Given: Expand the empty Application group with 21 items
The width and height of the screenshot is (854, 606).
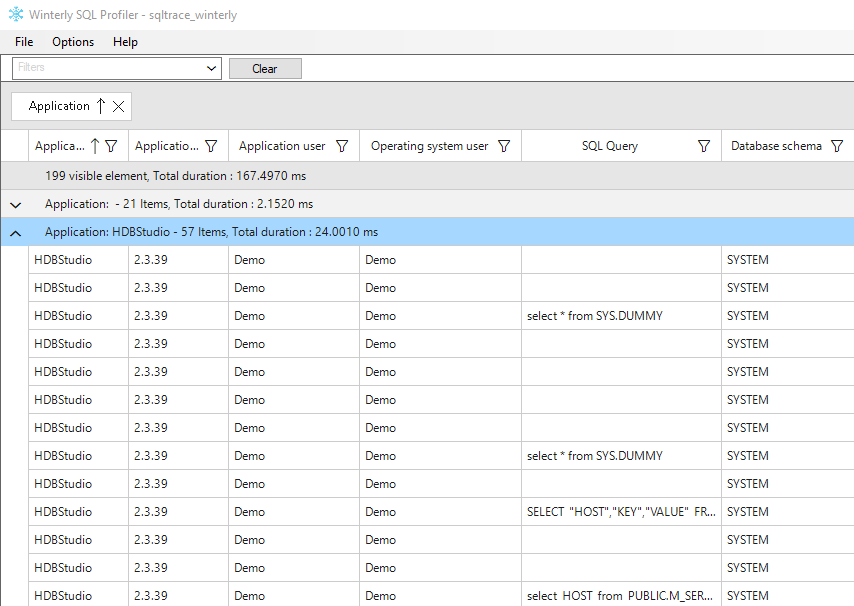Looking at the screenshot, I should click(x=16, y=205).
